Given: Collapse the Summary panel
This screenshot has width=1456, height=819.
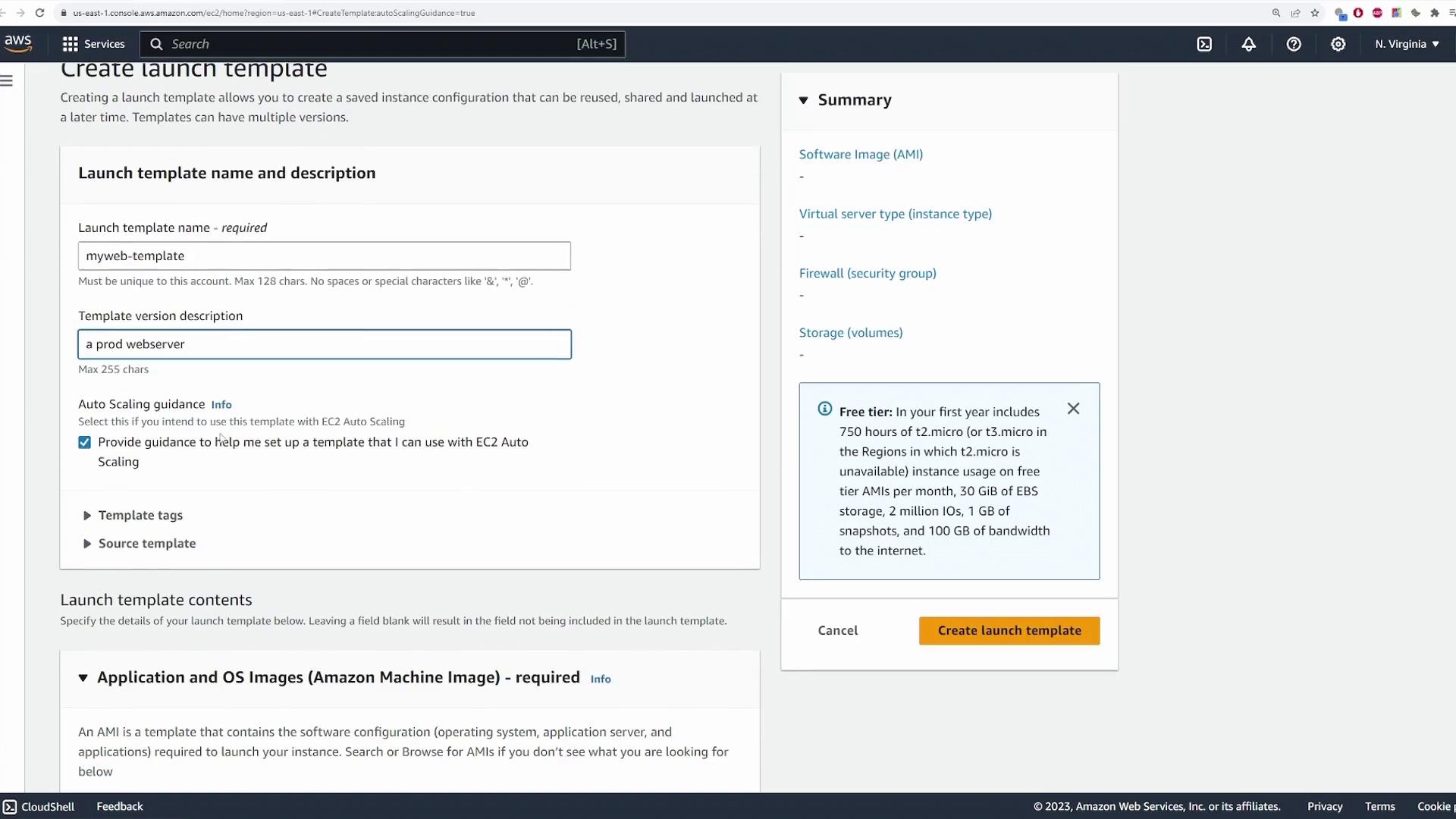Looking at the screenshot, I should click(804, 100).
